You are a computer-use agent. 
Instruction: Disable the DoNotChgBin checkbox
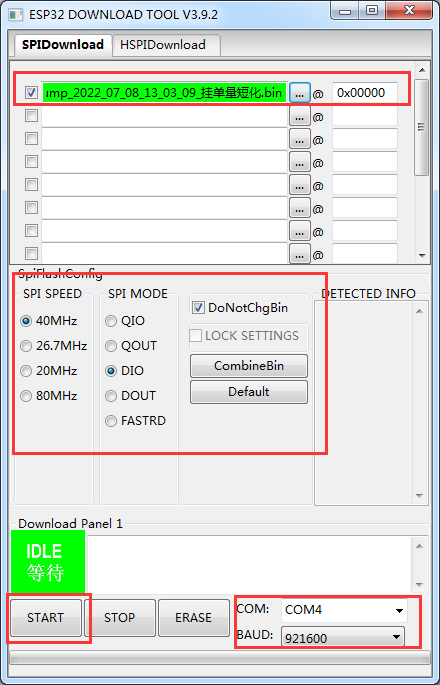pyautogui.click(x=198, y=308)
